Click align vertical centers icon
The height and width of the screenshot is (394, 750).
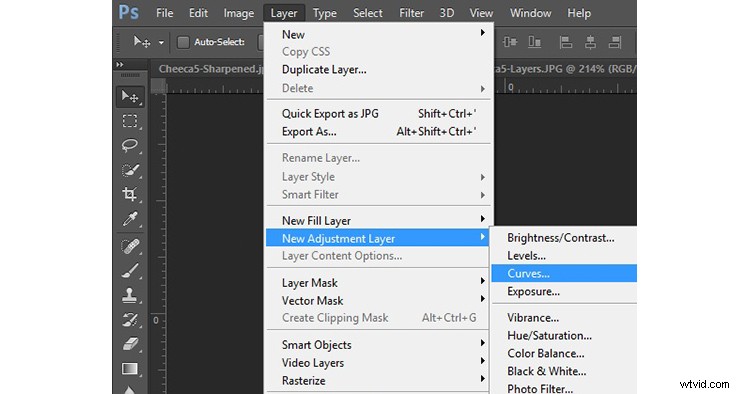coord(510,42)
